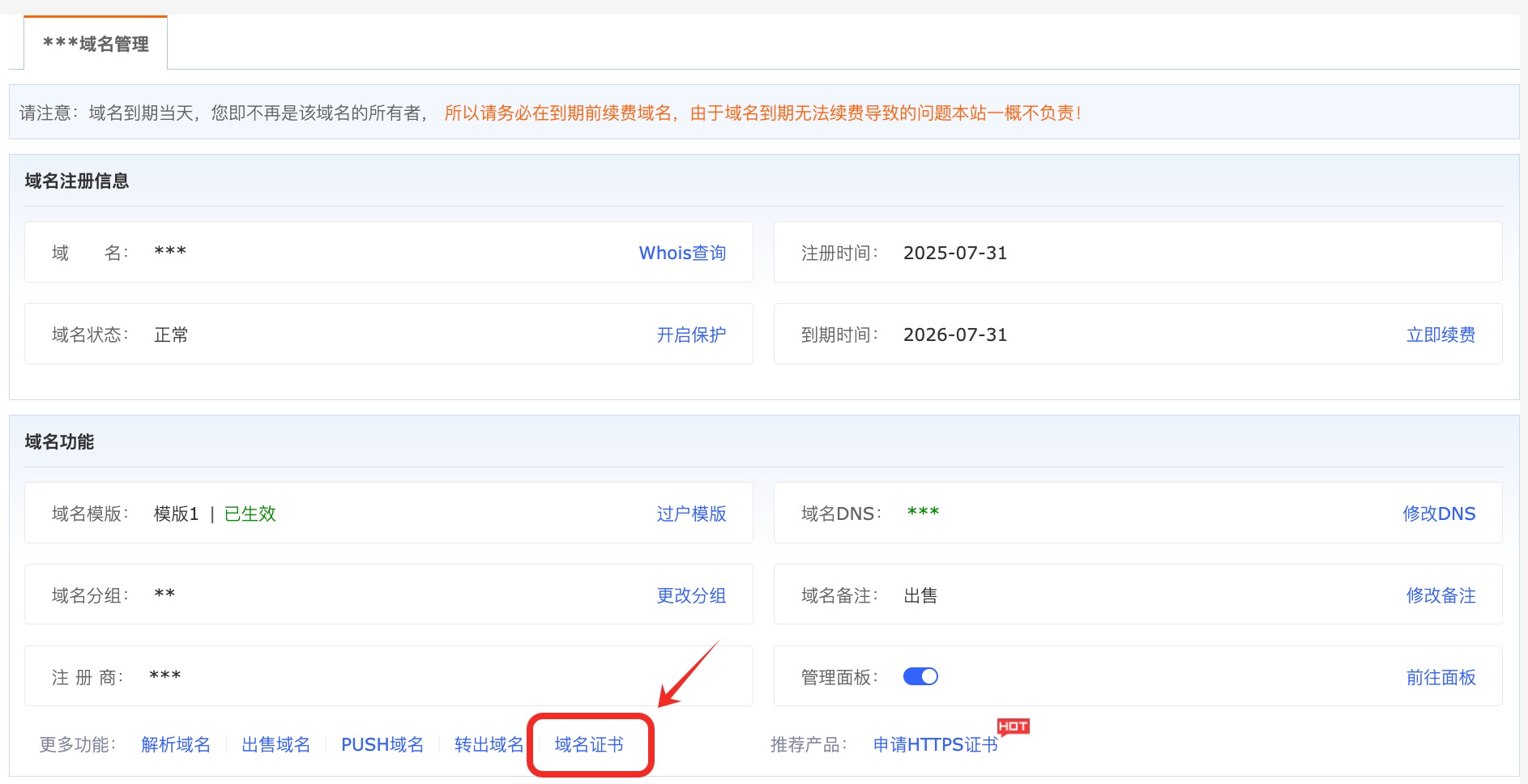Change the group via 更改分组
Viewport: 1528px width, 784px height.
pyautogui.click(x=691, y=595)
